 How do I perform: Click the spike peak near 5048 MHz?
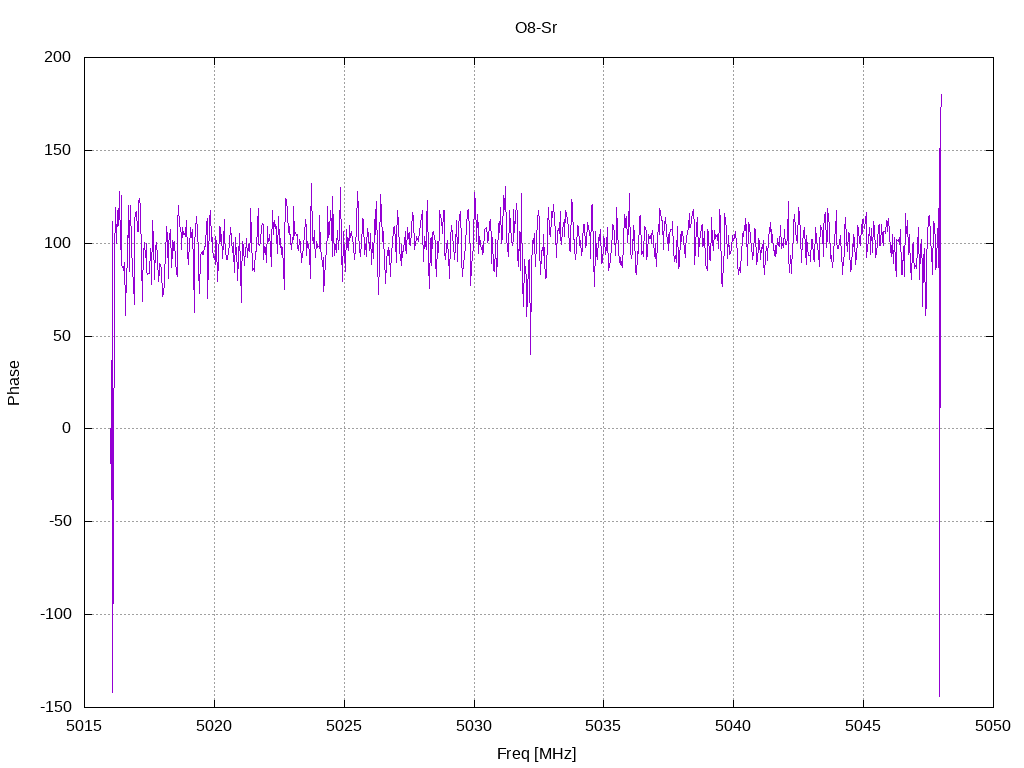(x=941, y=95)
